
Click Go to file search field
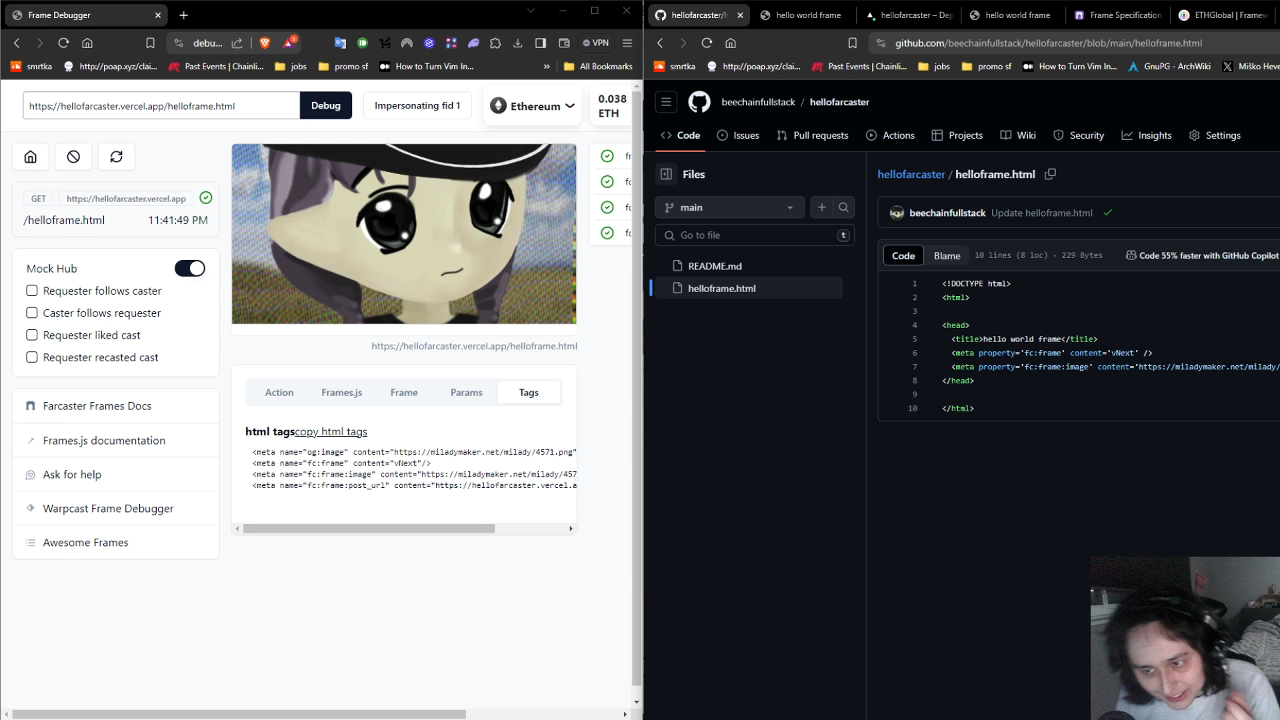coord(754,235)
